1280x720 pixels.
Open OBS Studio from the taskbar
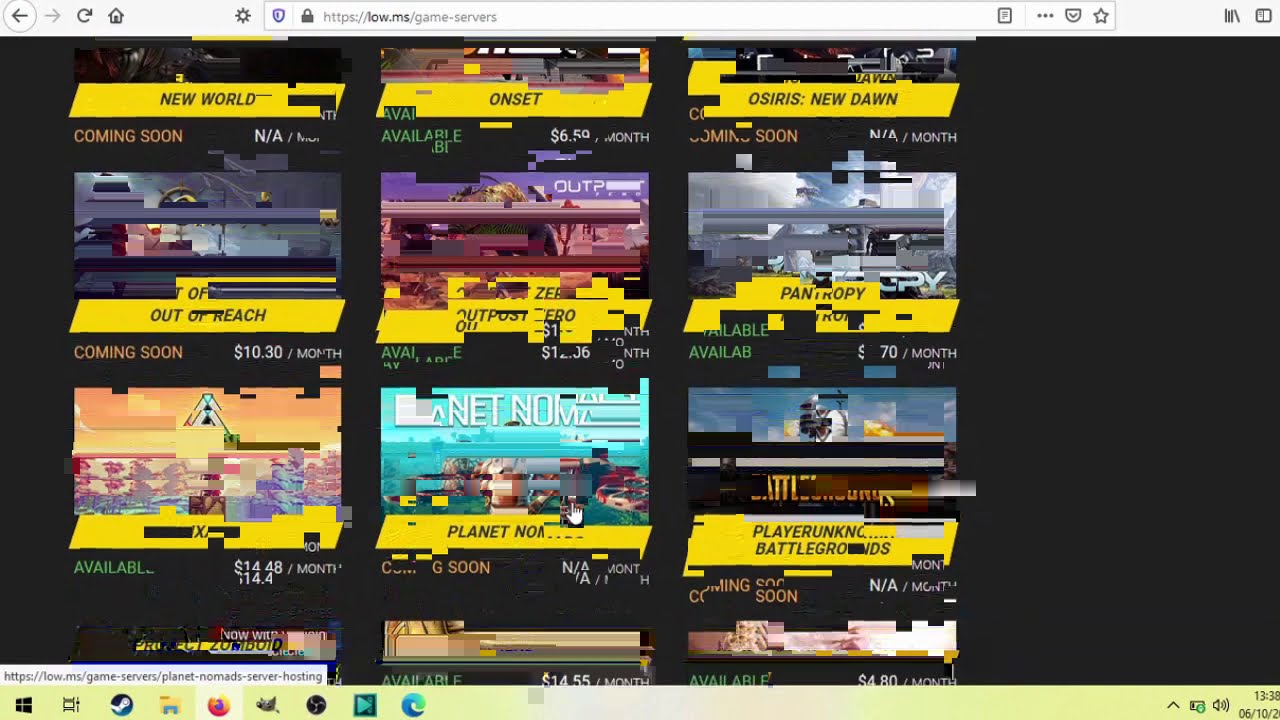(316, 705)
